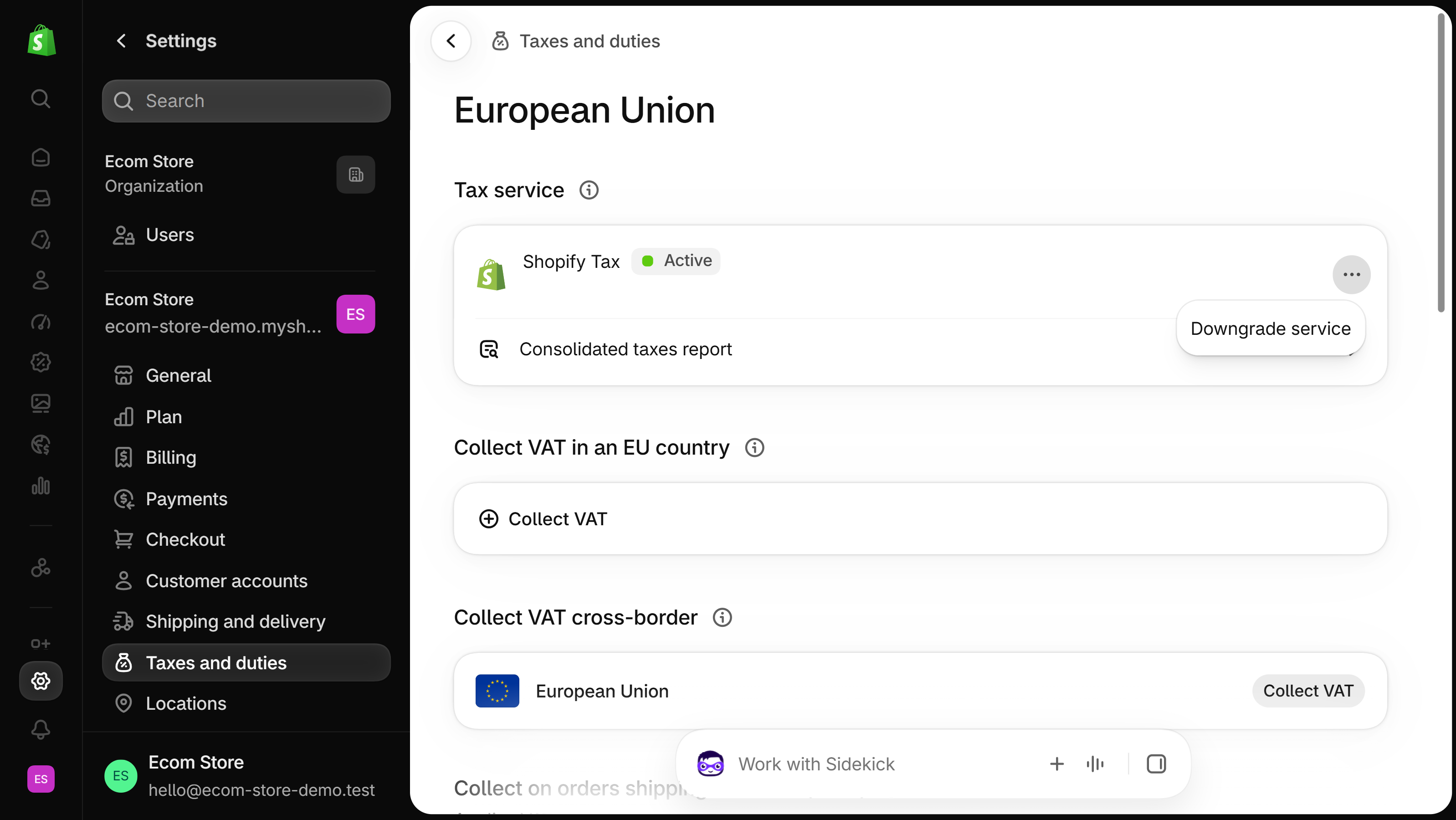Click back arrow beside Taxes and duties
Screen dimensions: 1456x820
[x=451, y=41]
